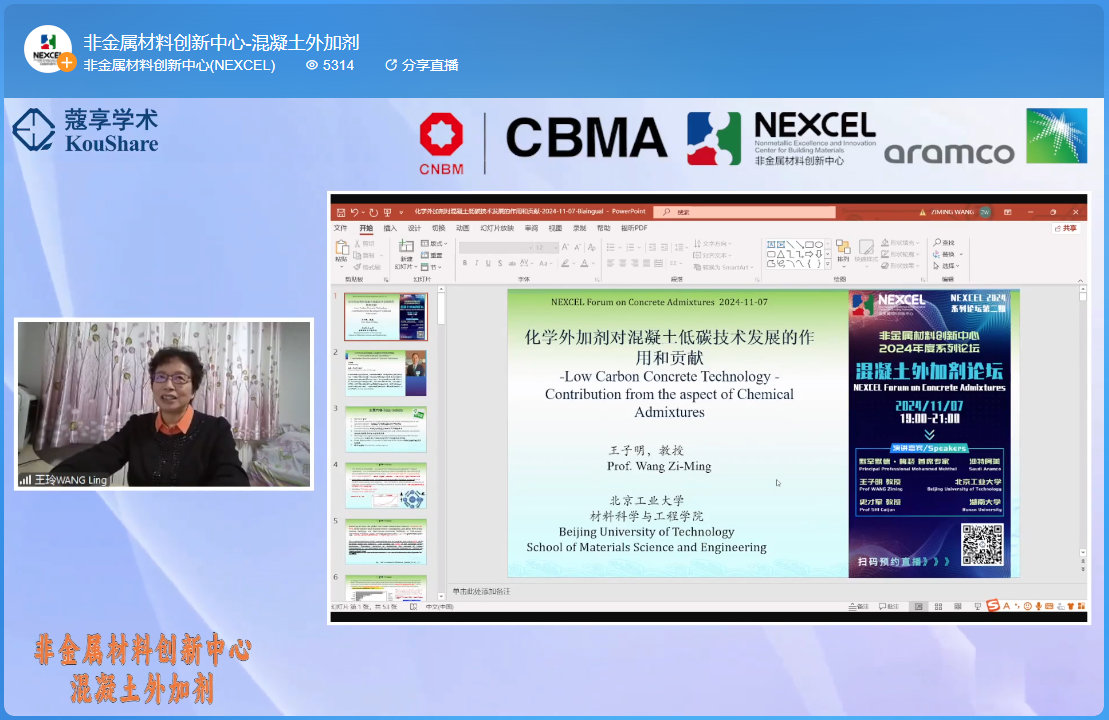Click the 新建幻灯片 new slide icon
The height and width of the screenshot is (720, 1109).
tap(406, 247)
